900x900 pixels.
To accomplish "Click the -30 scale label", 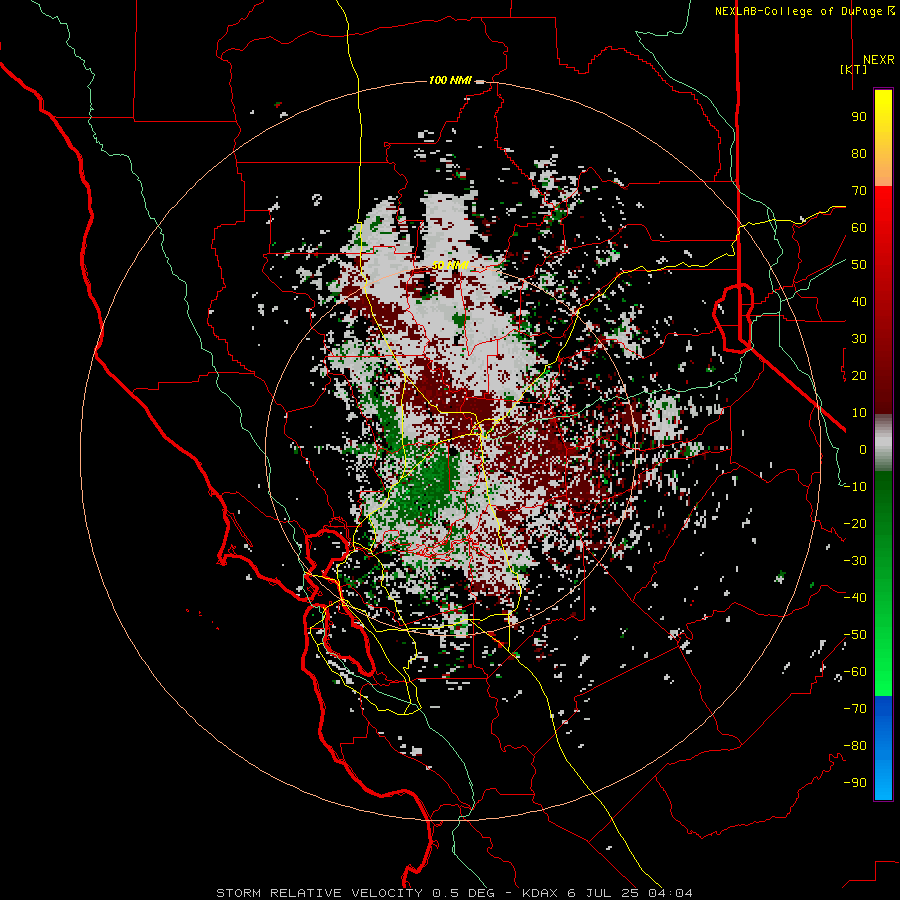I will (855, 561).
